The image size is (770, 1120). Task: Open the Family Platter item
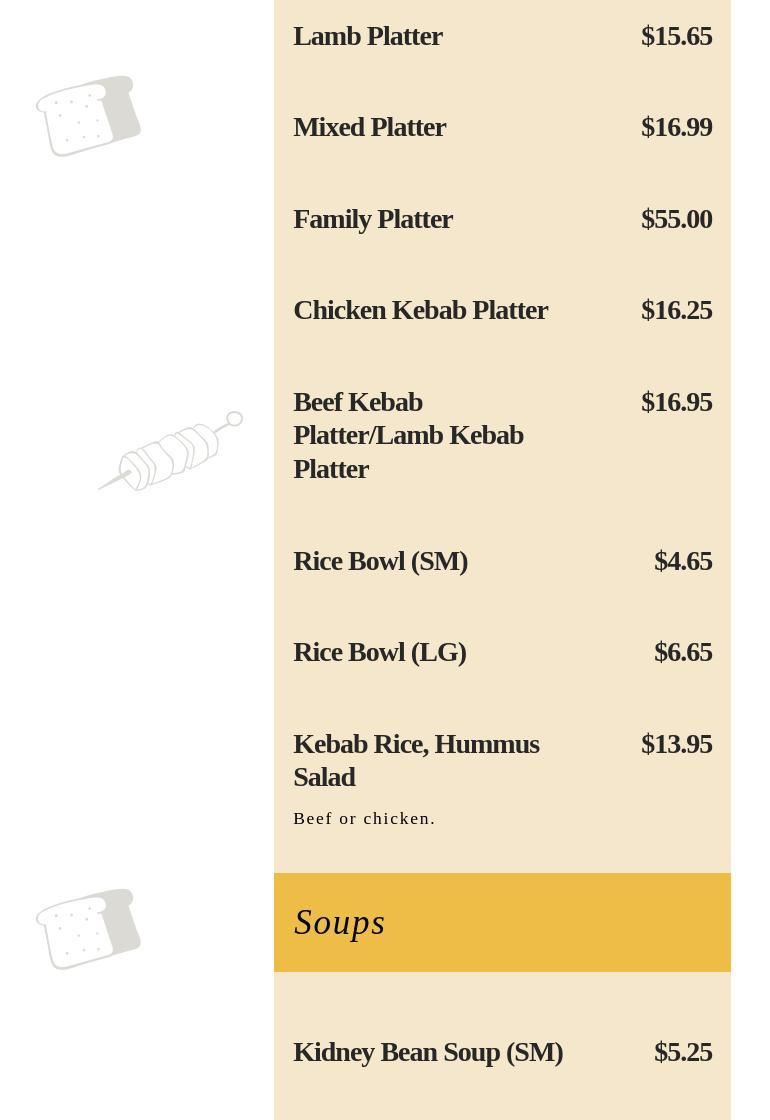tap(373, 219)
